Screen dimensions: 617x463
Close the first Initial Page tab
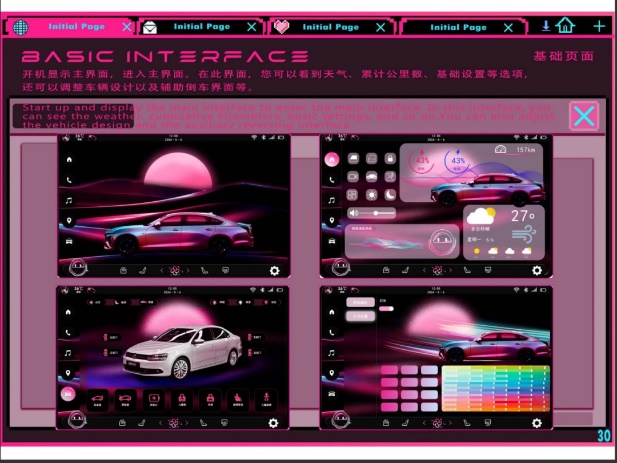point(126,27)
